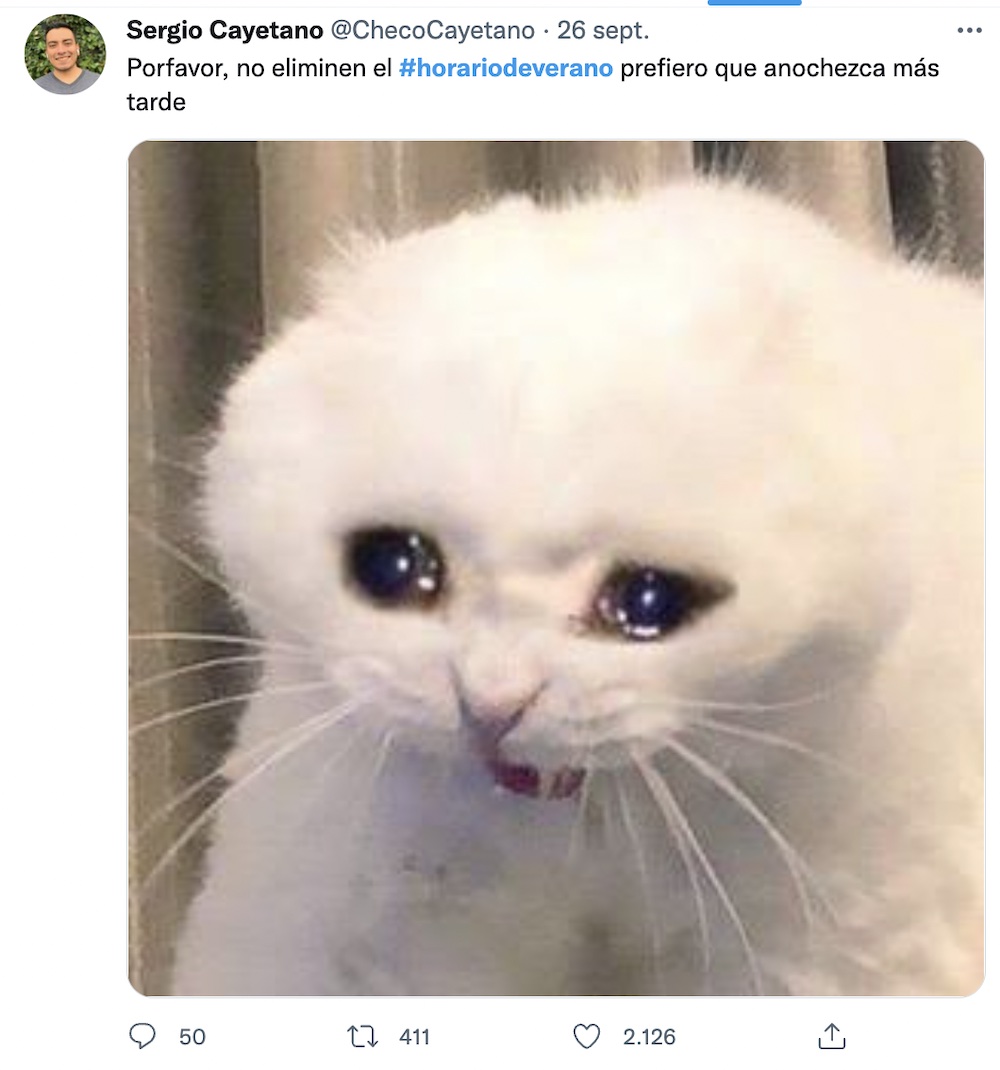This screenshot has height=1070, width=1000.
Task: Like the tweet with the heart icon
Action: pos(587,1036)
